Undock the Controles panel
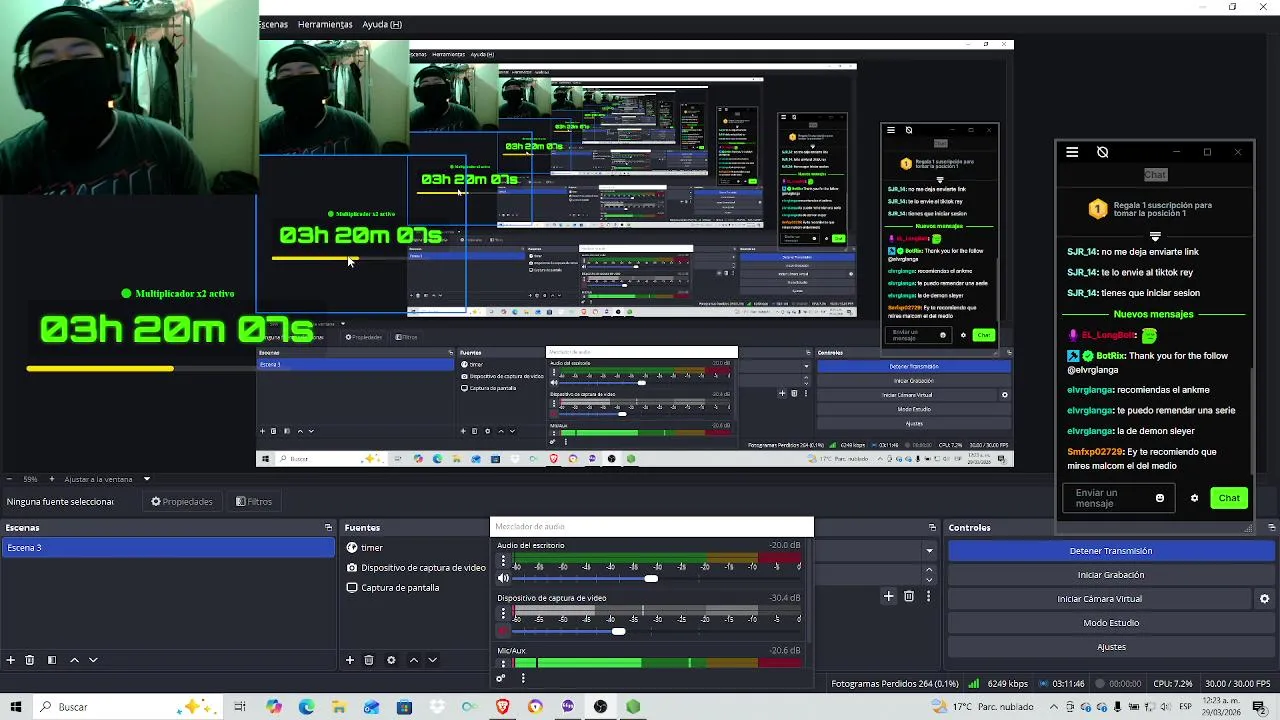Viewport: 1280px width, 720px height. tap(1272, 527)
